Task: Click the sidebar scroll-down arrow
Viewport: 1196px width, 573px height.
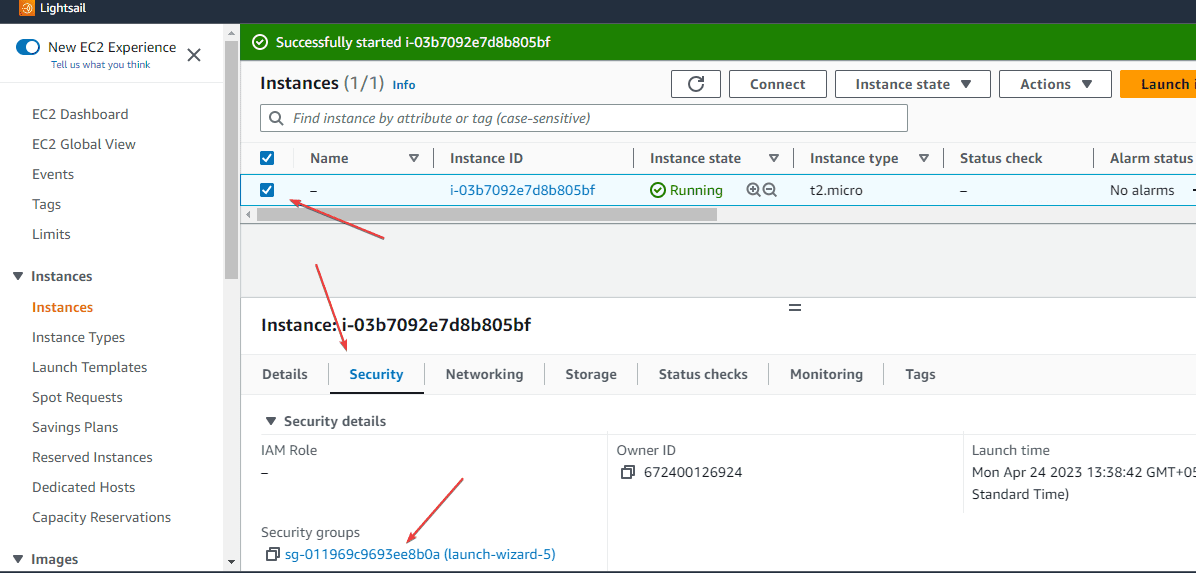Action: 231,562
